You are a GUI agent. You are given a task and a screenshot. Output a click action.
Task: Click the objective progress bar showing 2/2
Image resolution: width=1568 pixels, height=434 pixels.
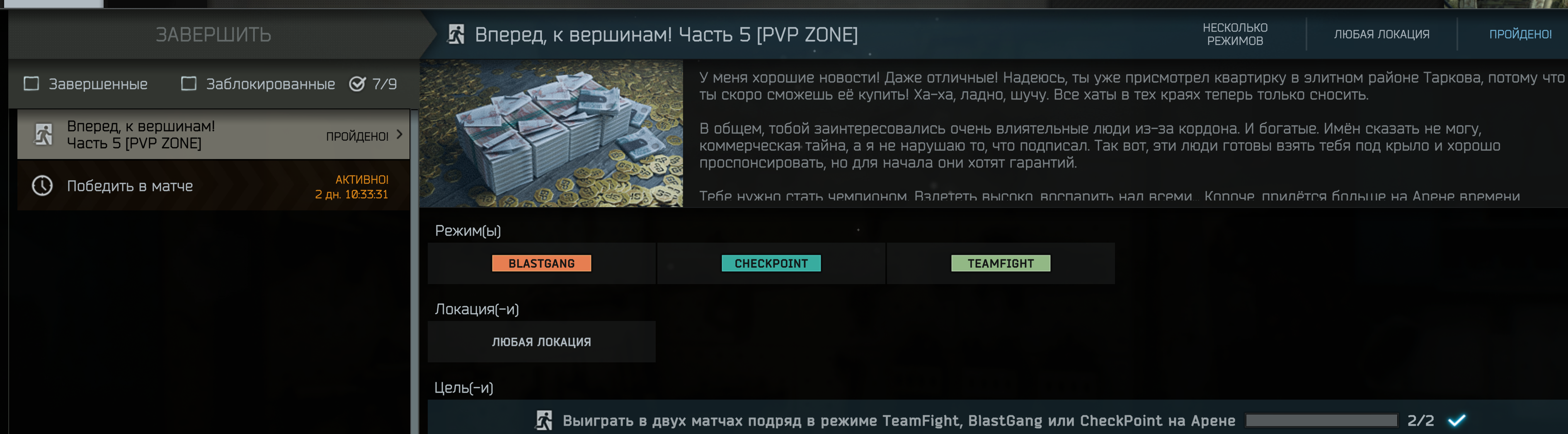[x=1321, y=420]
